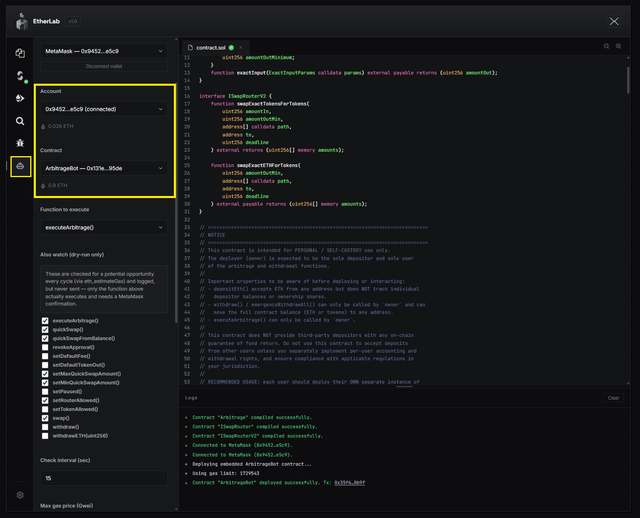Image resolution: width=640 pixels, height=518 pixels.
Task: Click the '// NOTICE' comment line
Action: tap(212, 235)
